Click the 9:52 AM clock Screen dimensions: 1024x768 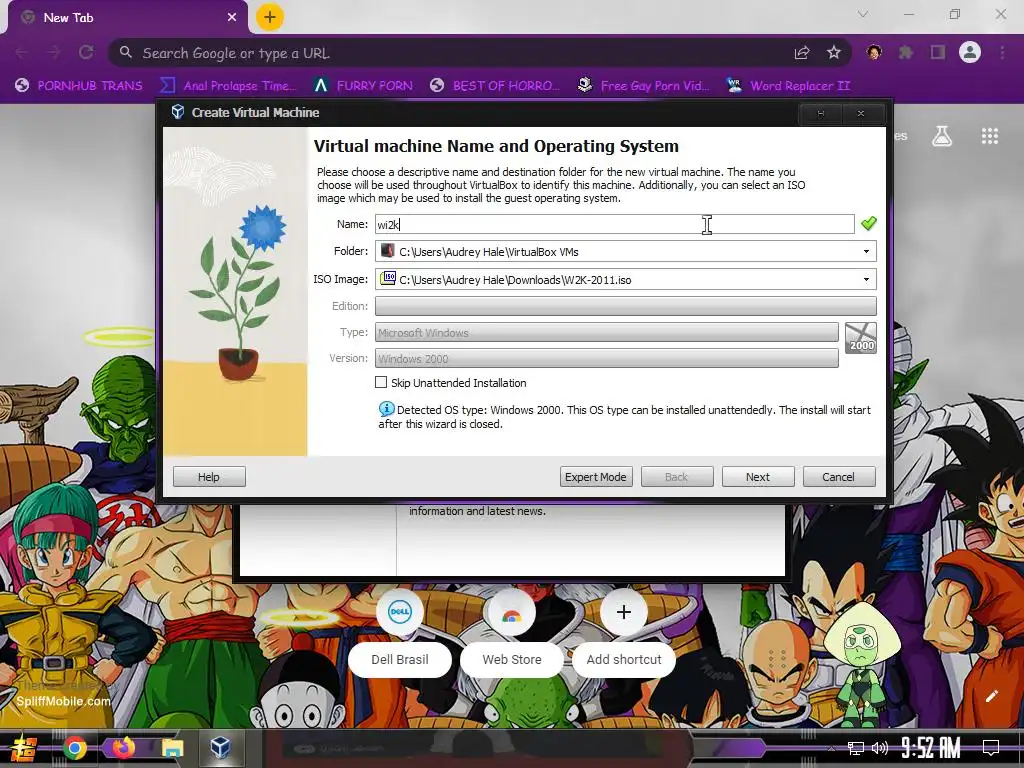(x=931, y=748)
